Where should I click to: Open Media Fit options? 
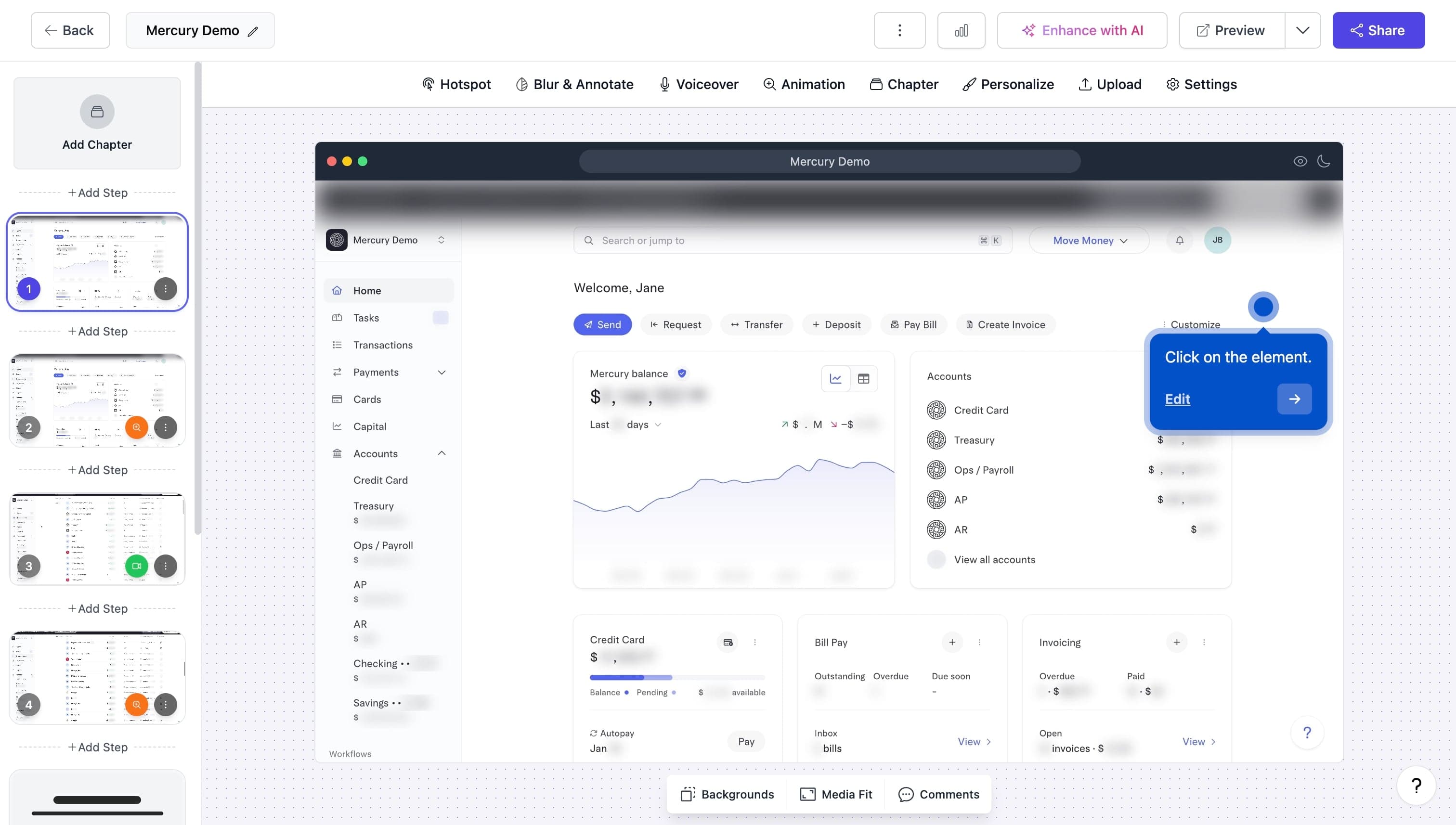836,794
